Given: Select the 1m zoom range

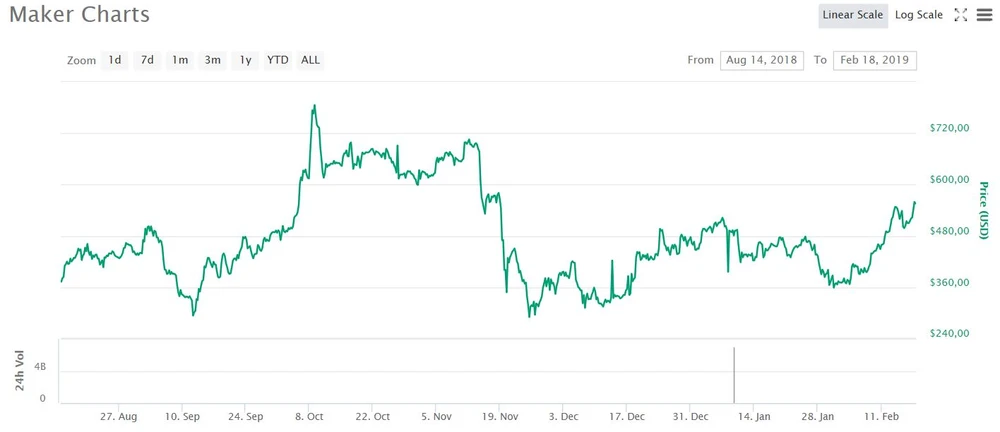Looking at the screenshot, I should 180,60.
